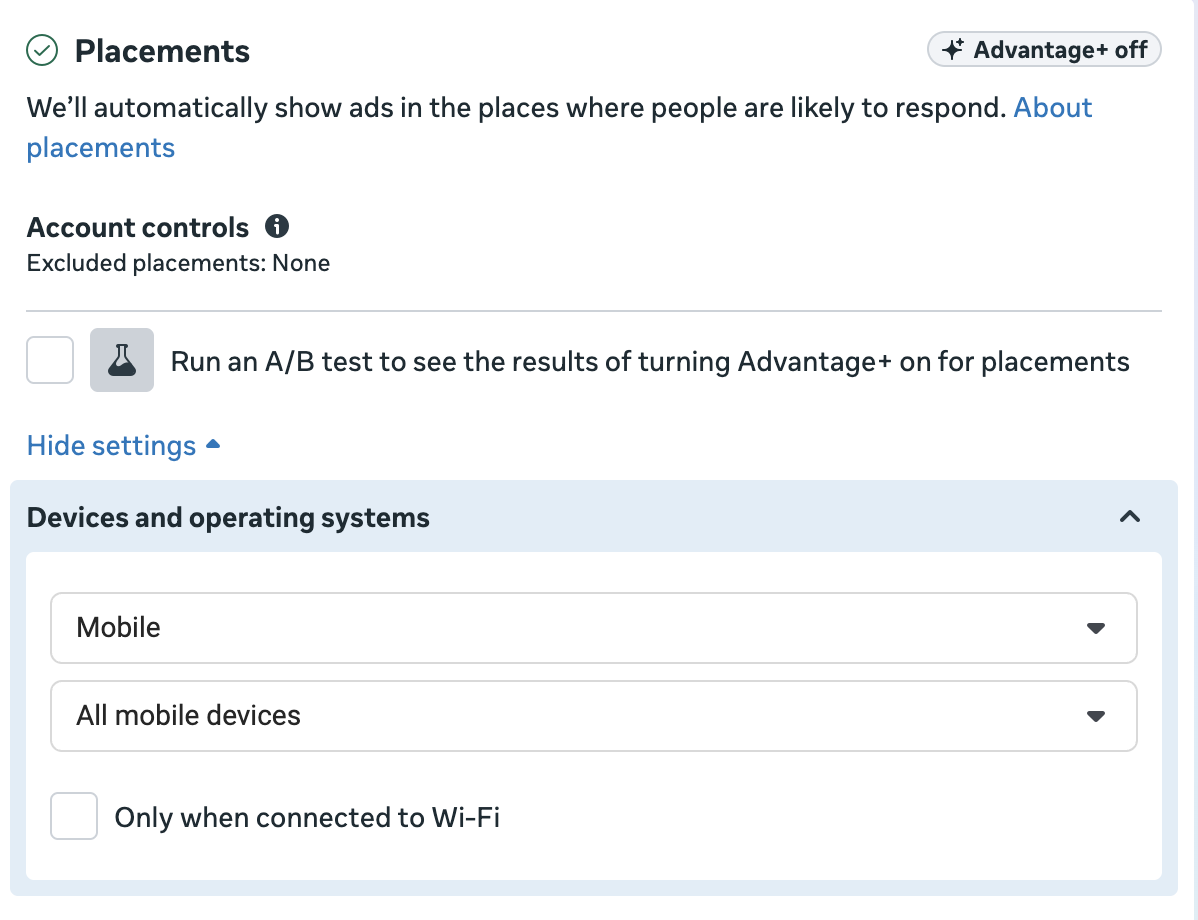Click the Placements section heading
The width and height of the screenshot is (1198, 920).
162,51
